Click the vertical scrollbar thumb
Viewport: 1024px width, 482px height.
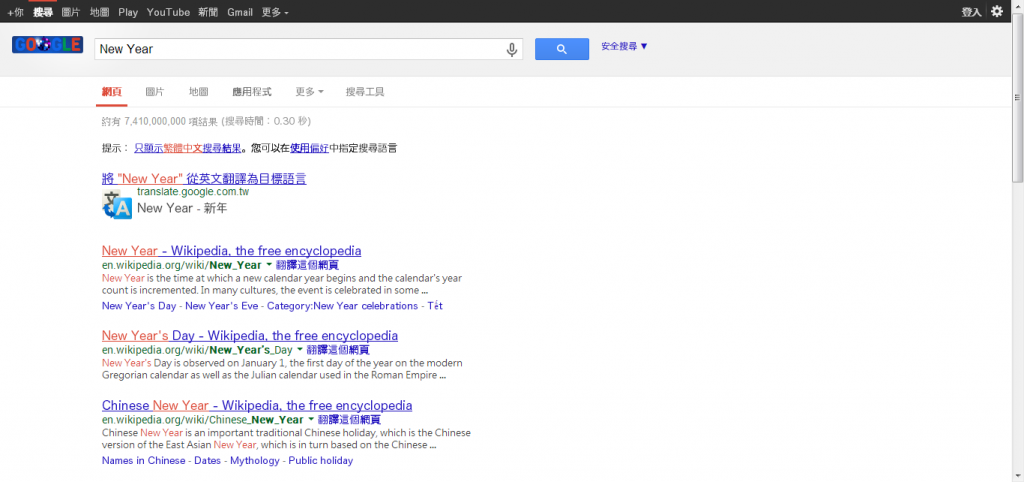pyautogui.click(x=1017, y=98)
